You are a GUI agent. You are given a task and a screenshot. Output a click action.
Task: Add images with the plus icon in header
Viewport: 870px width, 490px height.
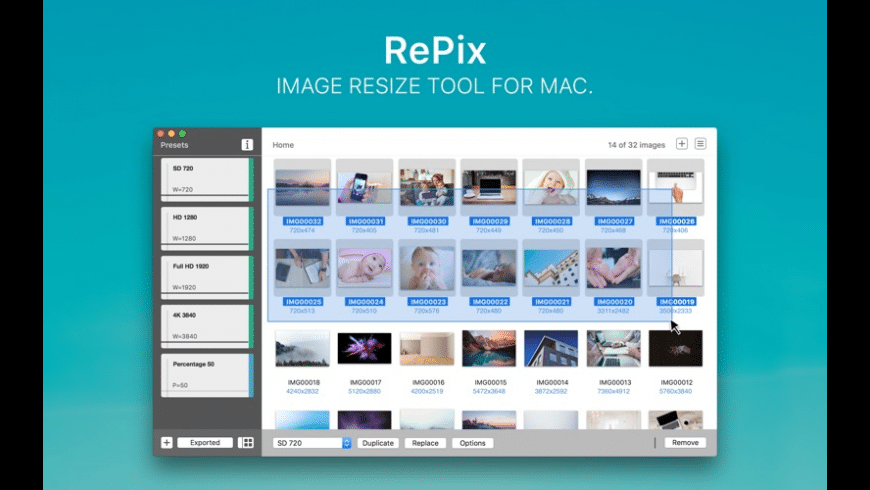click(x=681, y=144)
